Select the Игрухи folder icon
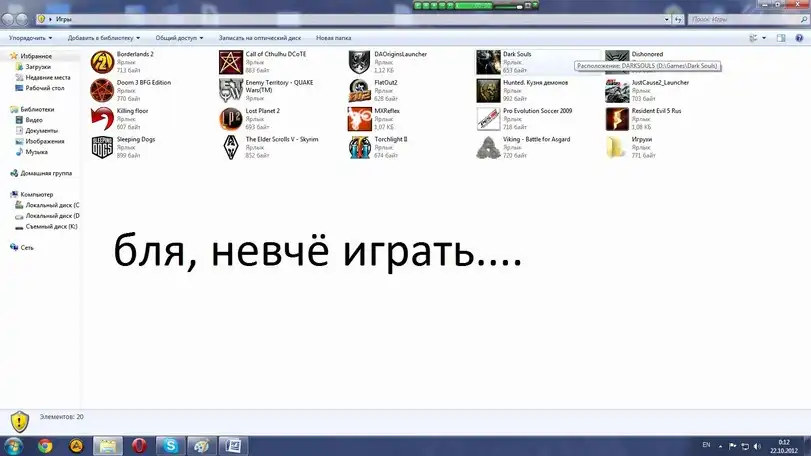The height and width of the screenshot is (456, 811). [617, 147]
